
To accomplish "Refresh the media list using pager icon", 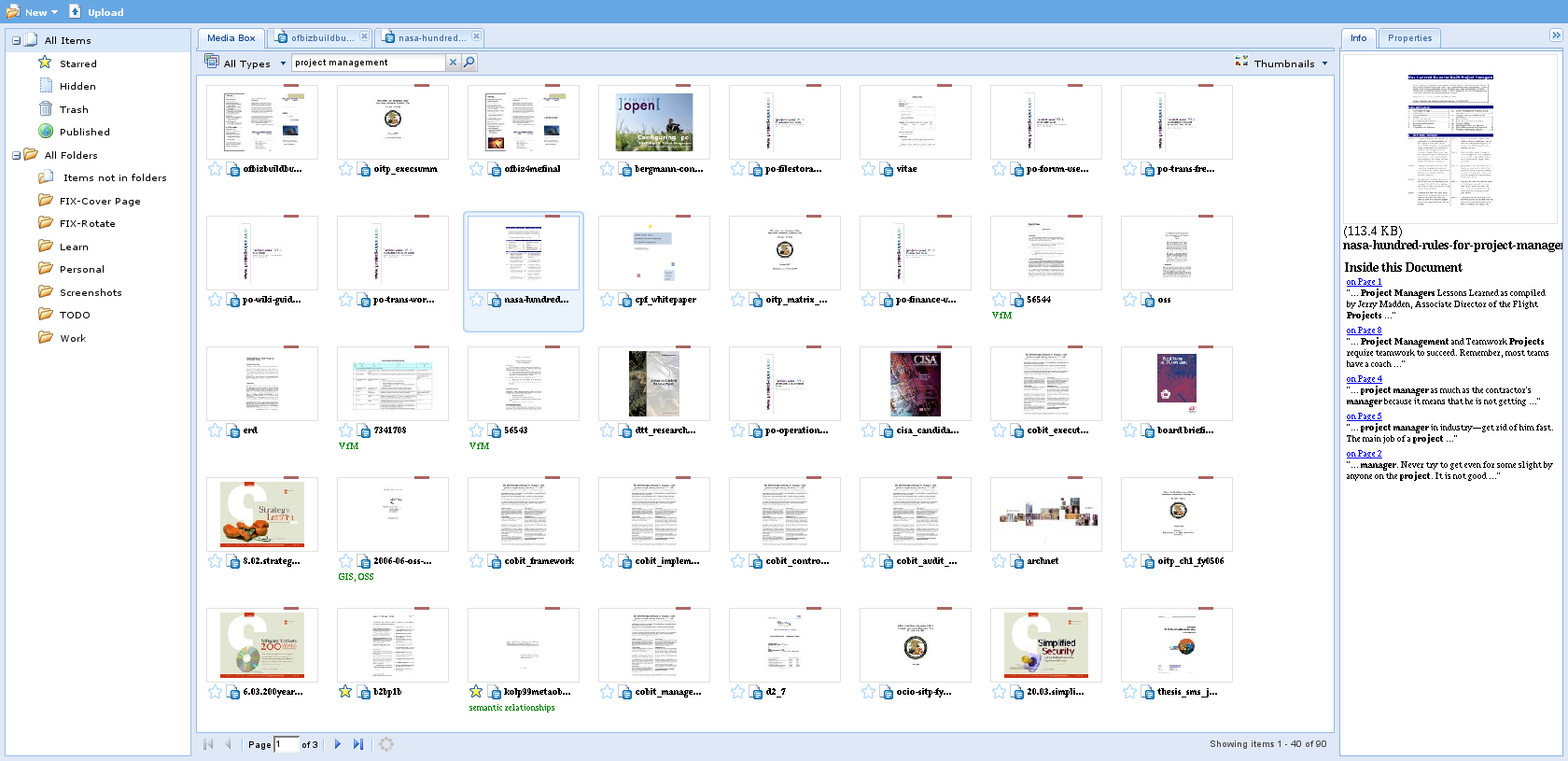I will pyautogui.click(x=386, y=744).
